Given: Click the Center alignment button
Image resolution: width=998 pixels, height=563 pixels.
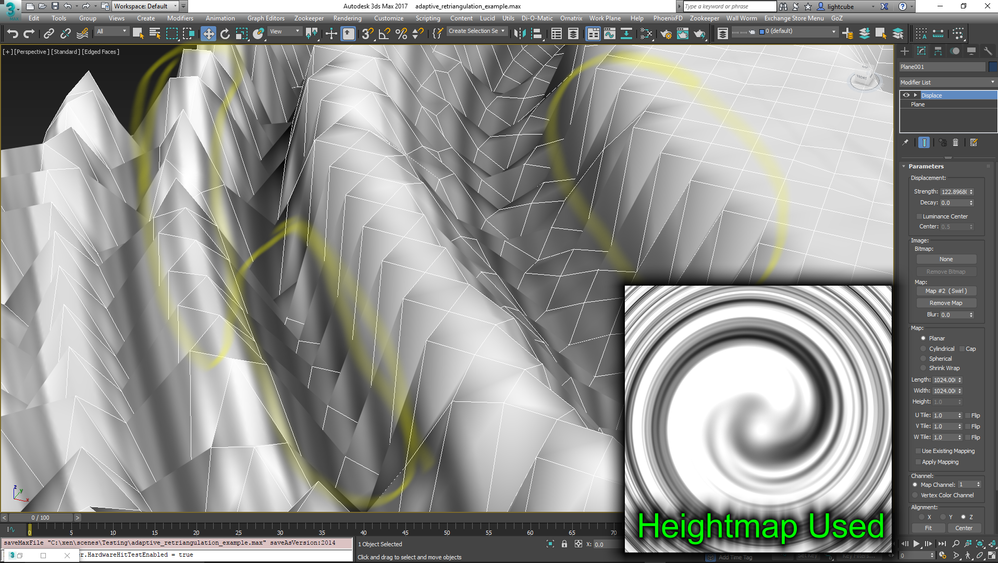Looking at the screenshot, I should tap(964, 528).
